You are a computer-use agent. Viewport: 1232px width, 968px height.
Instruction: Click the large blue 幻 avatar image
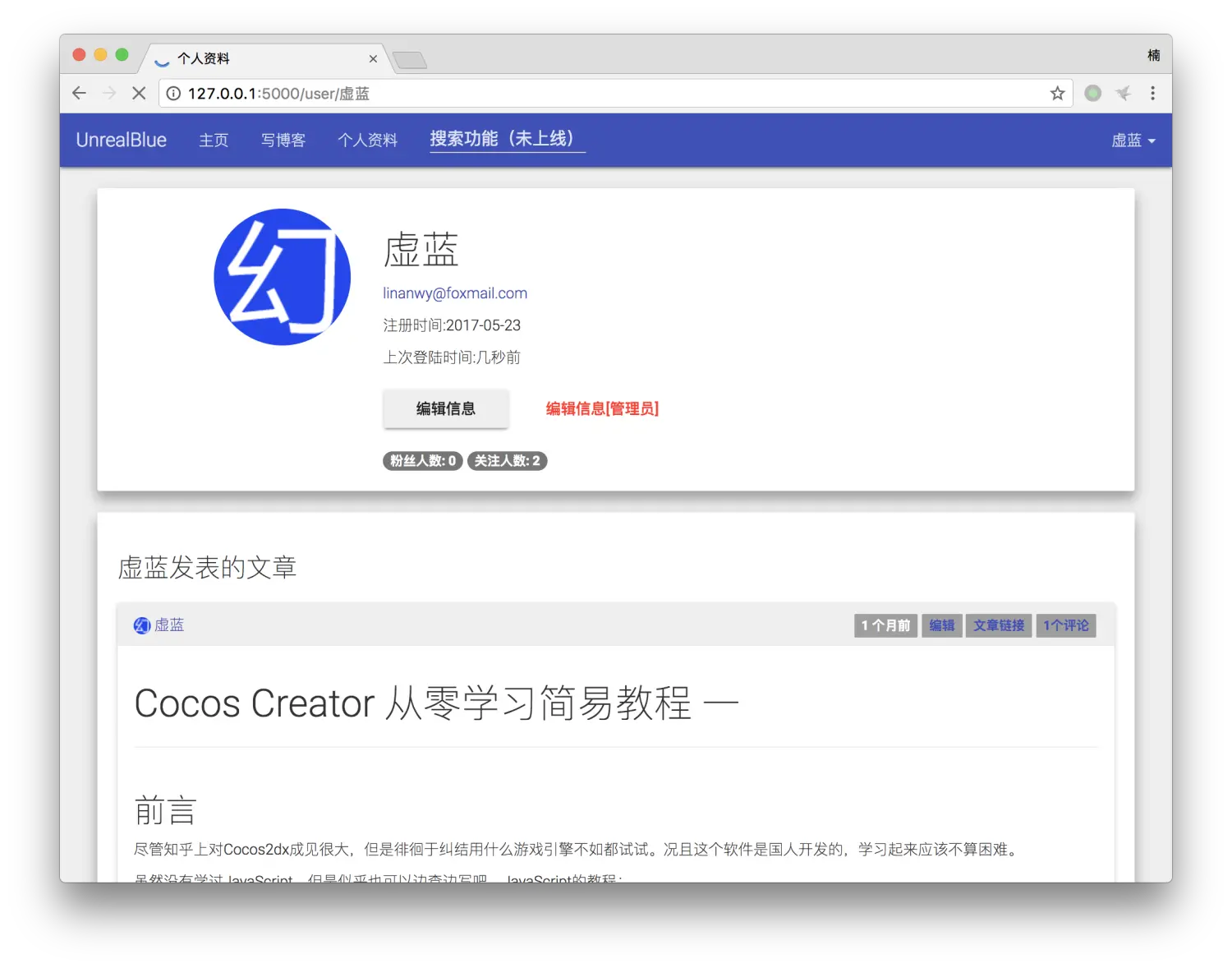tap(282, 277)
